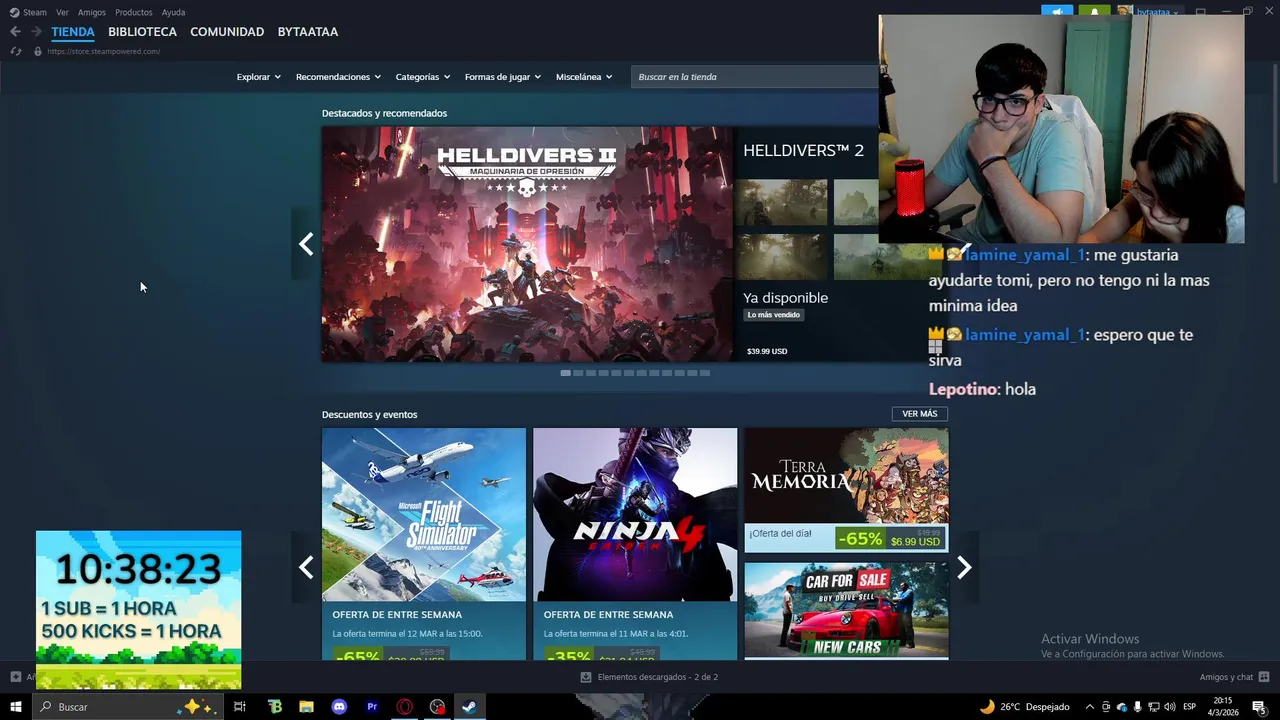1280x720 pixels.
Task: Select first carousel pagination dot
Action: coord(566,373)
